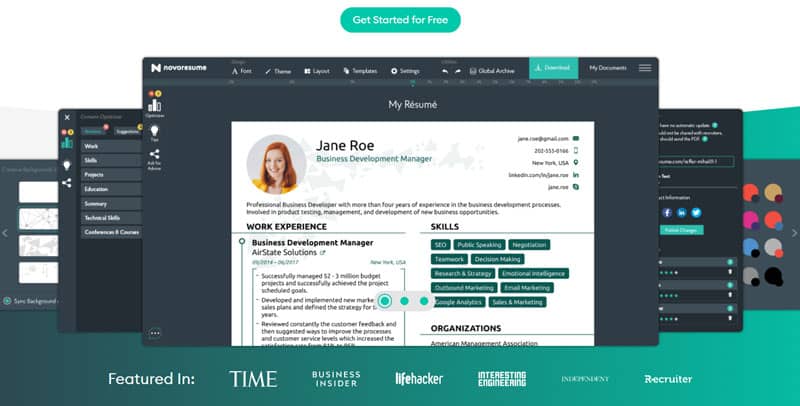The image size is (800, 406).
Task: Select the Projects section item
Action: tap(111, 175)
